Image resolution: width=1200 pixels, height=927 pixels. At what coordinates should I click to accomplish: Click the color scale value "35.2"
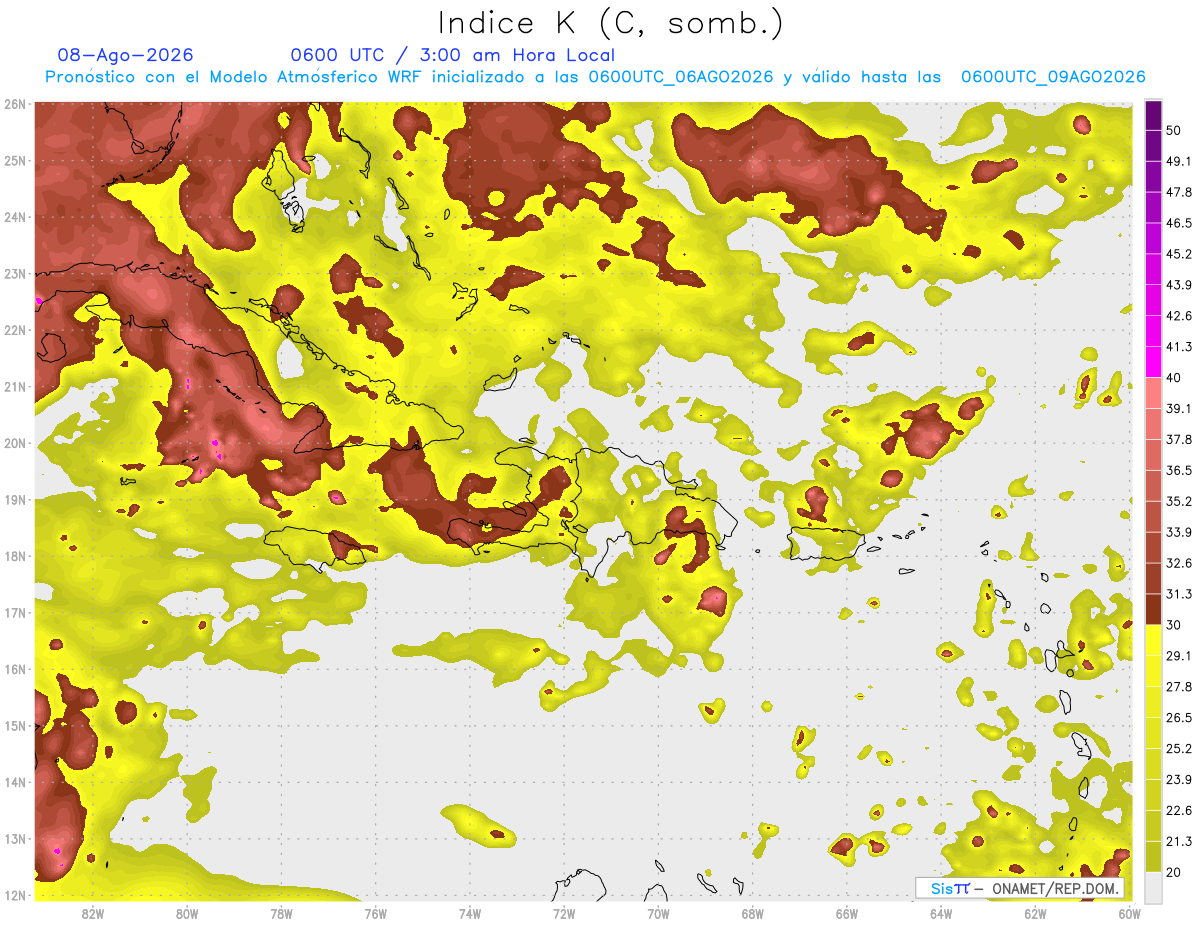(x=1178, y=501)
